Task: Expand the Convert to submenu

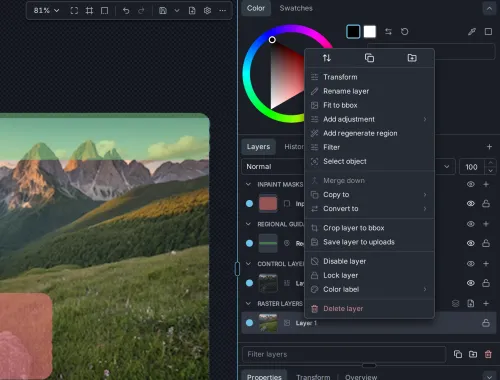Action: pyautogui.click(x=369, y=208)
